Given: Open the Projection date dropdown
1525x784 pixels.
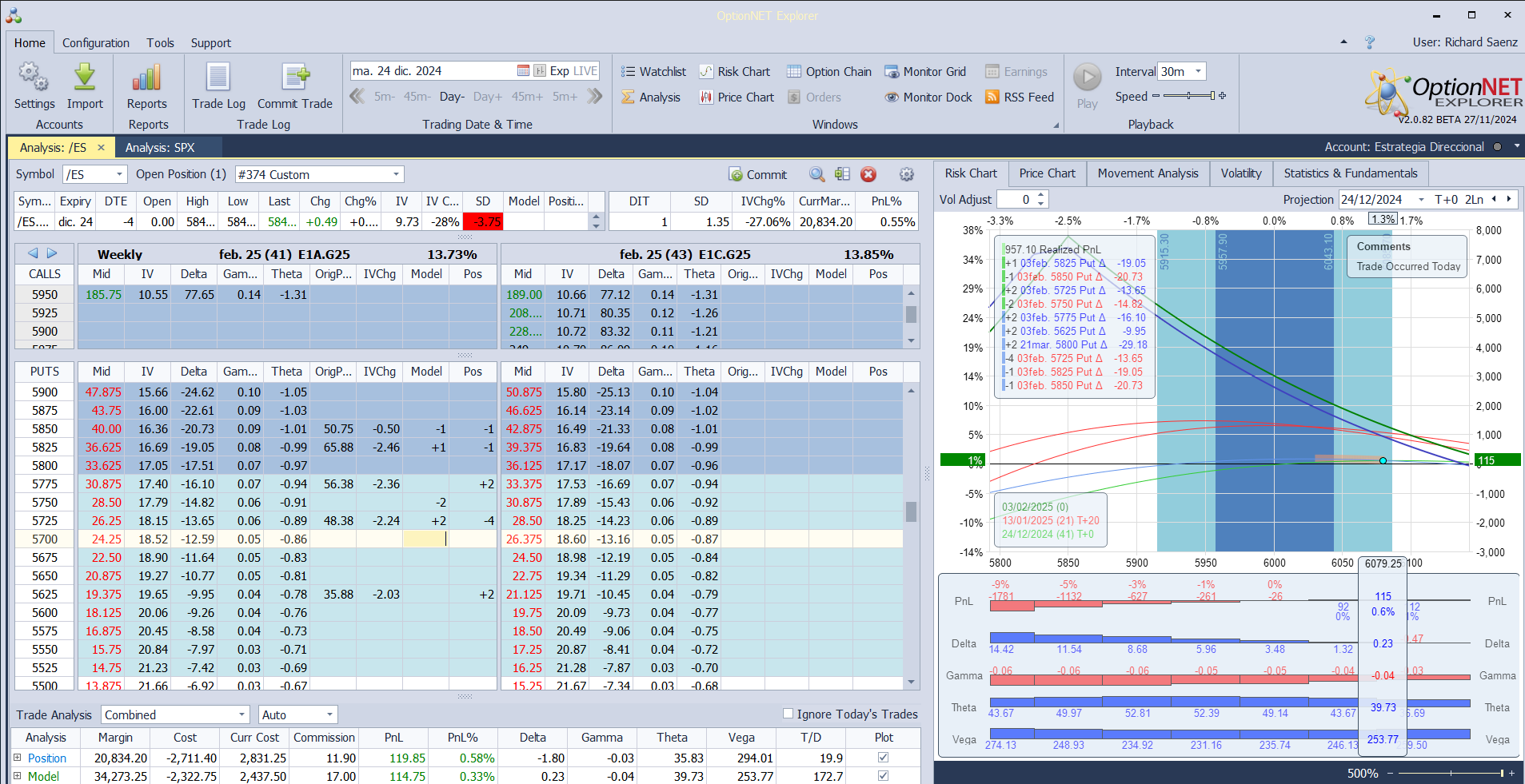Looking at the screenshot, I should pyautogui.click(x=1421, y=199).
